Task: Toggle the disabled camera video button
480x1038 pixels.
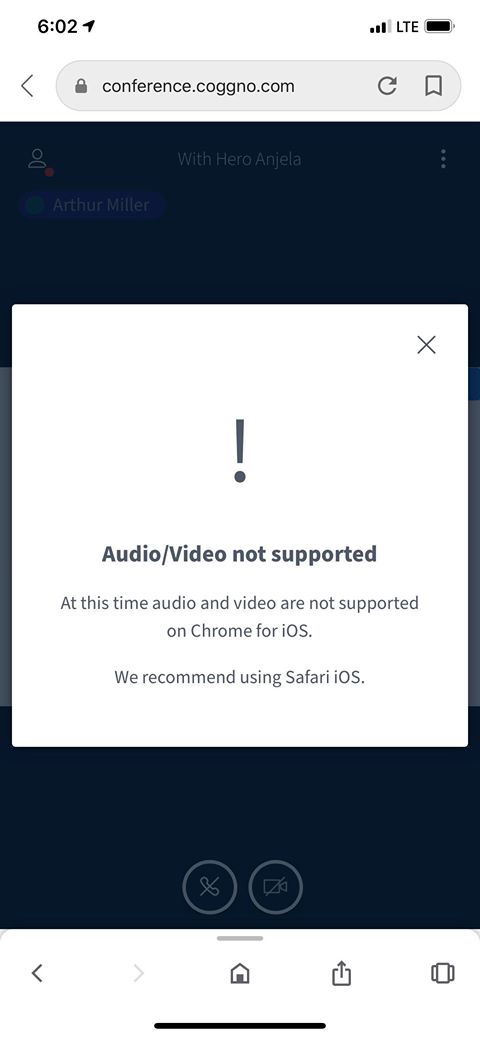Action: coord(275,887)
